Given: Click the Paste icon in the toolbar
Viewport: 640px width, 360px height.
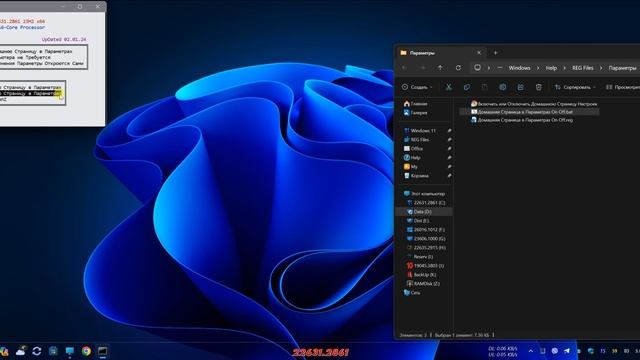Looking at the screenshot, I should [x=484, y=87].
